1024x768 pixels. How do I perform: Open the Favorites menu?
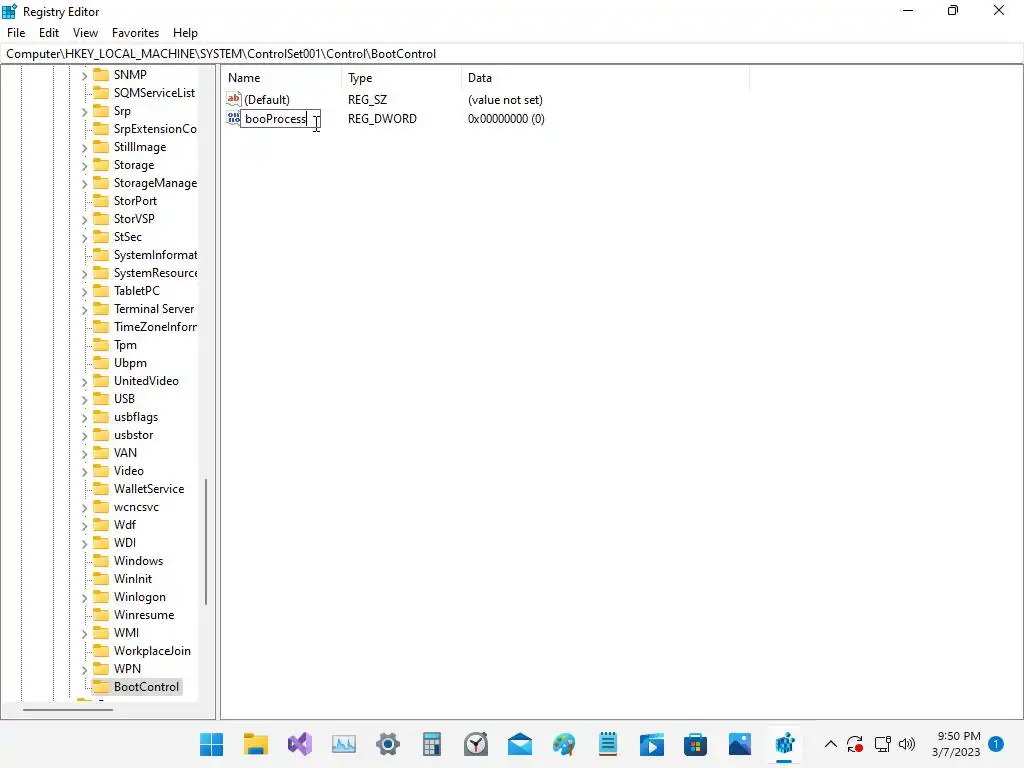coord(135,33)
